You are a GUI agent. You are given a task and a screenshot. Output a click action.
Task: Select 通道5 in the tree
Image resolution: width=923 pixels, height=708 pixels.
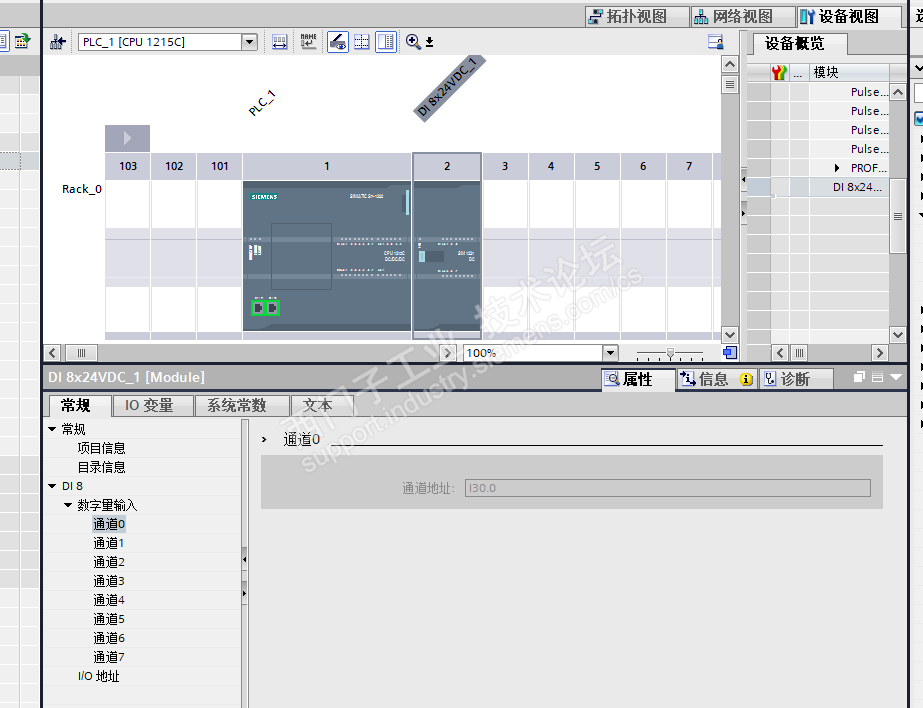(109, 619)
